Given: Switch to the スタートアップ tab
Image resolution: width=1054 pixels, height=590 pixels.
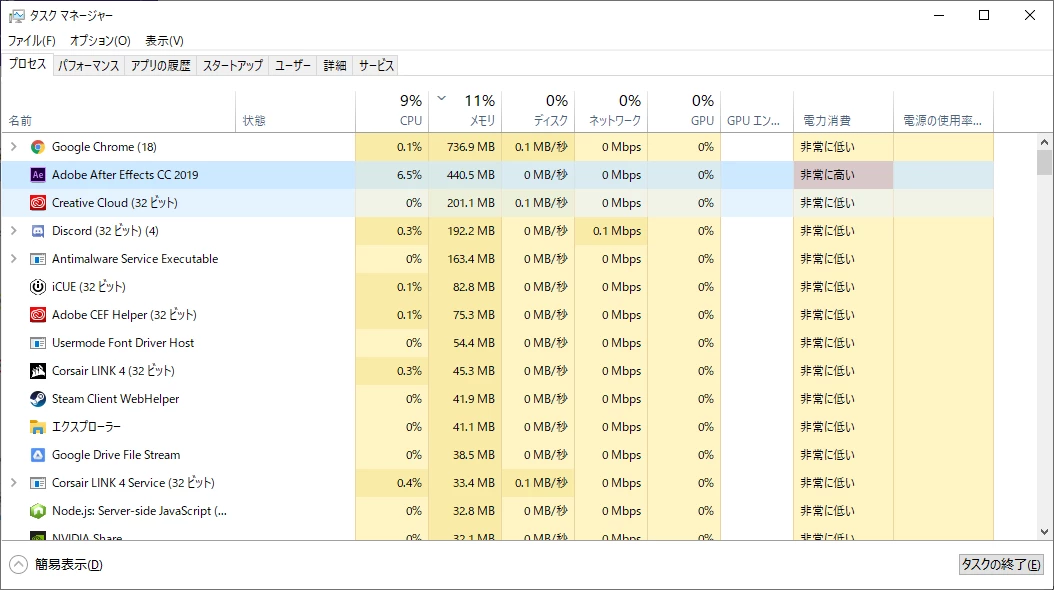Looking at the screenshot, I should [x=233, y=65].
